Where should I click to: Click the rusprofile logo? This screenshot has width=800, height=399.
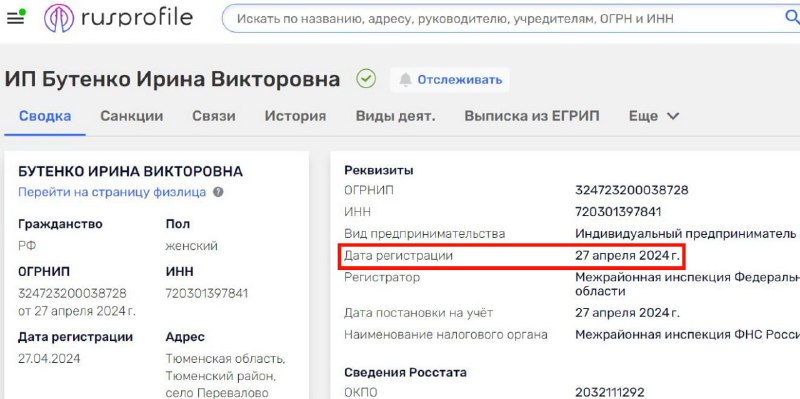118,18
